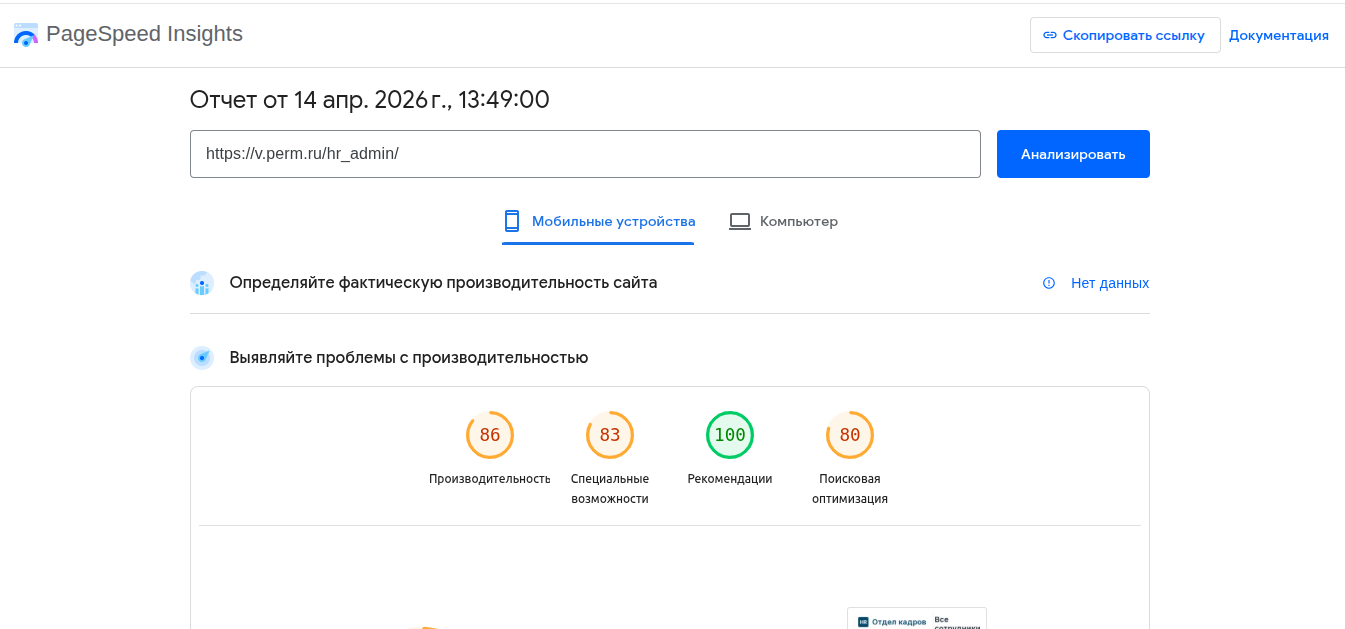Image resolution: width=1345 pixels, height=629 pixels.
Task: Focus the URL input field
Action: tap(585, 154)
